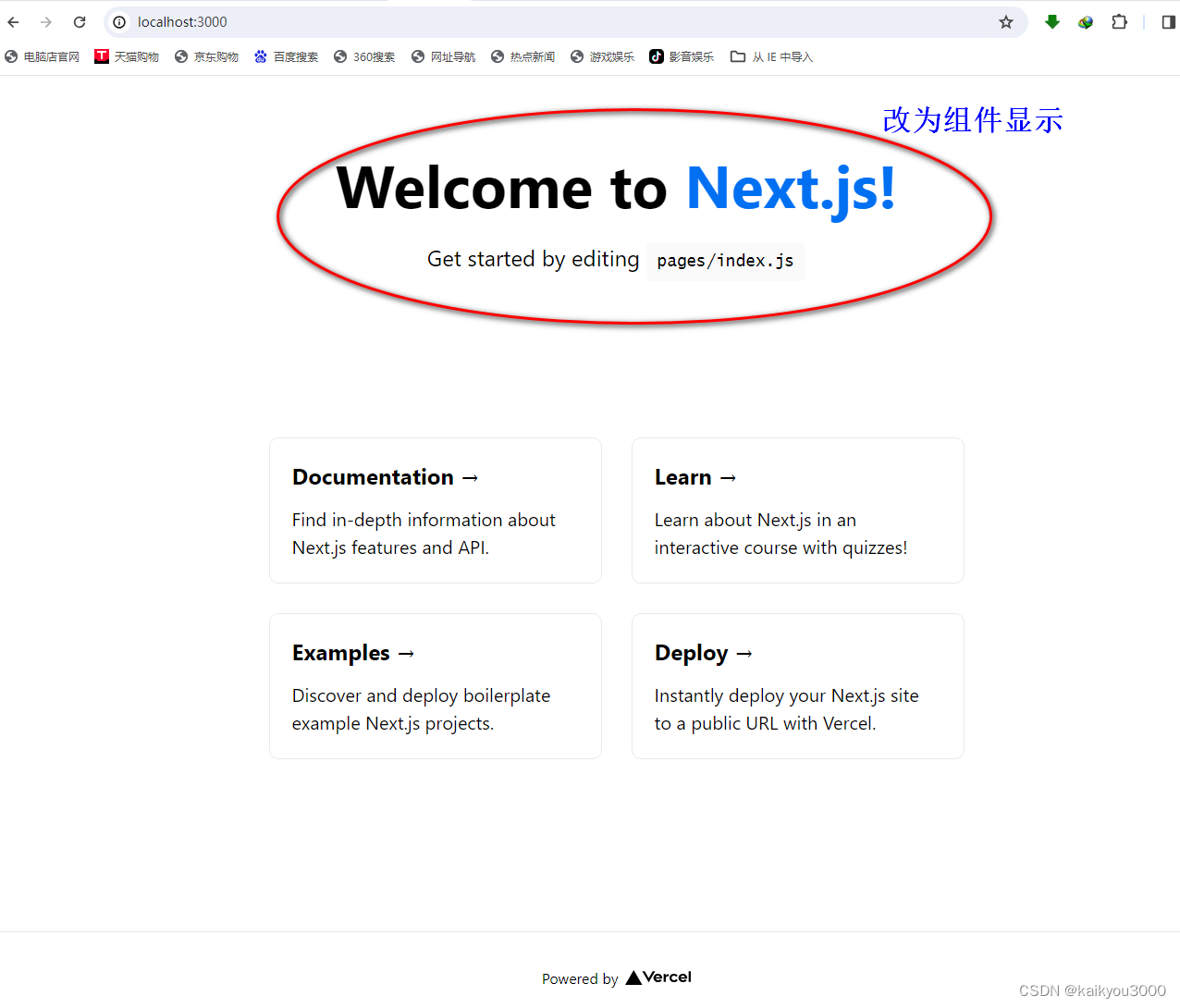Viewport: 1180px width, 1008px height.
Task: Open the Examples card
Action: click(x=436, y=686)
